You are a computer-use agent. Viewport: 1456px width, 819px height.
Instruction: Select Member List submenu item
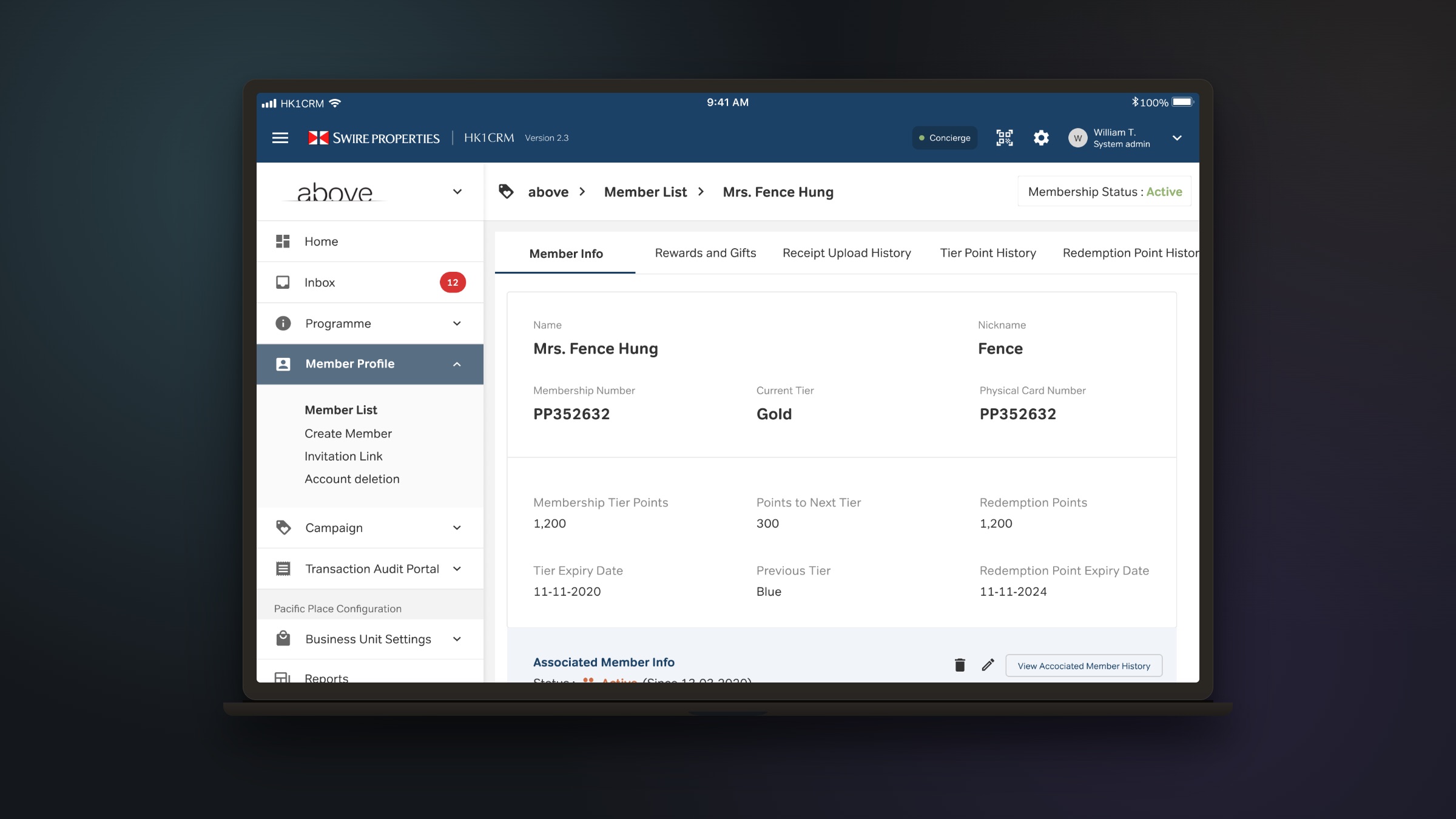coord(341,410)
